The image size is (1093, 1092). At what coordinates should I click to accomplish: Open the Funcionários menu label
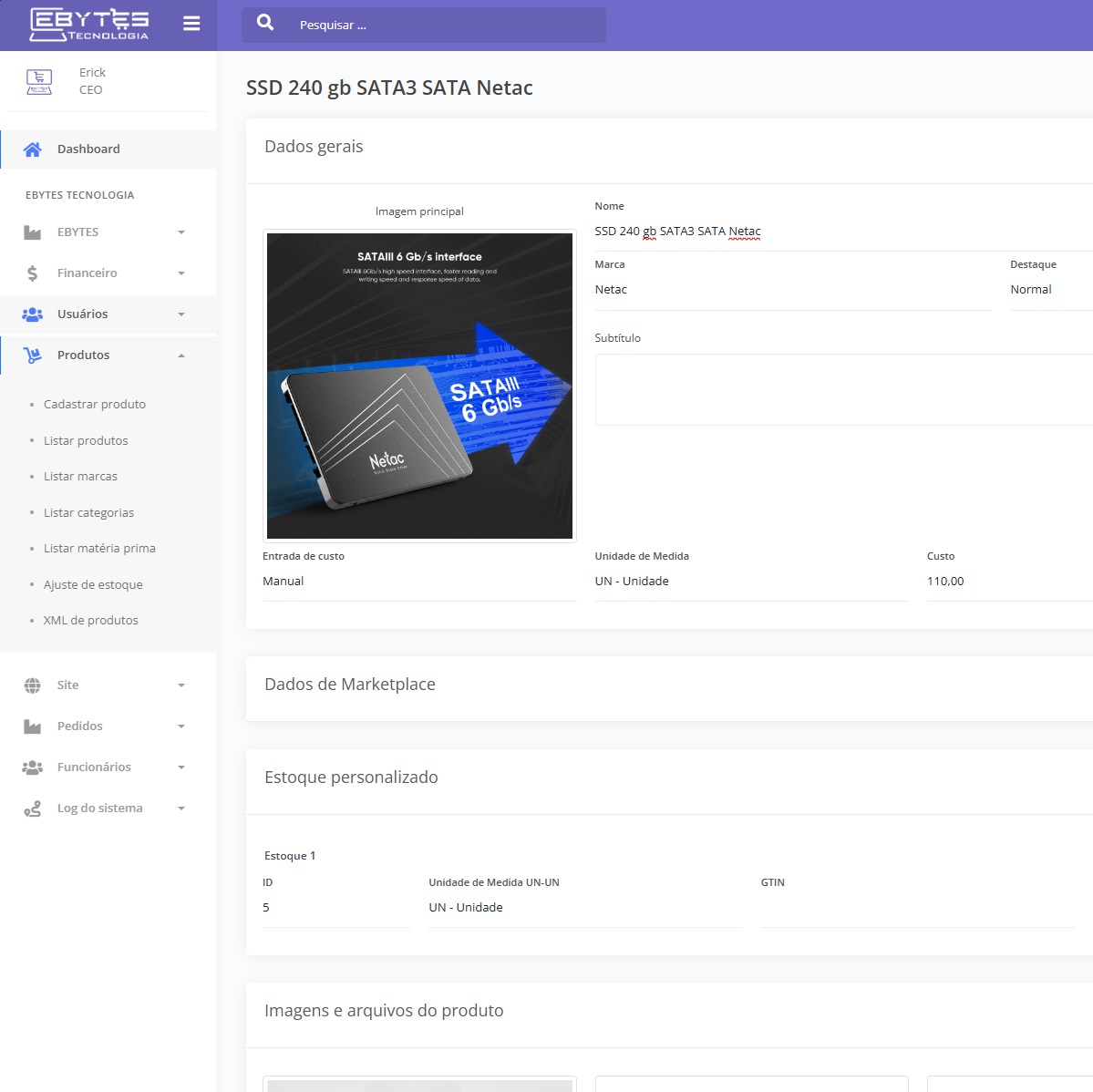[94, 767]
